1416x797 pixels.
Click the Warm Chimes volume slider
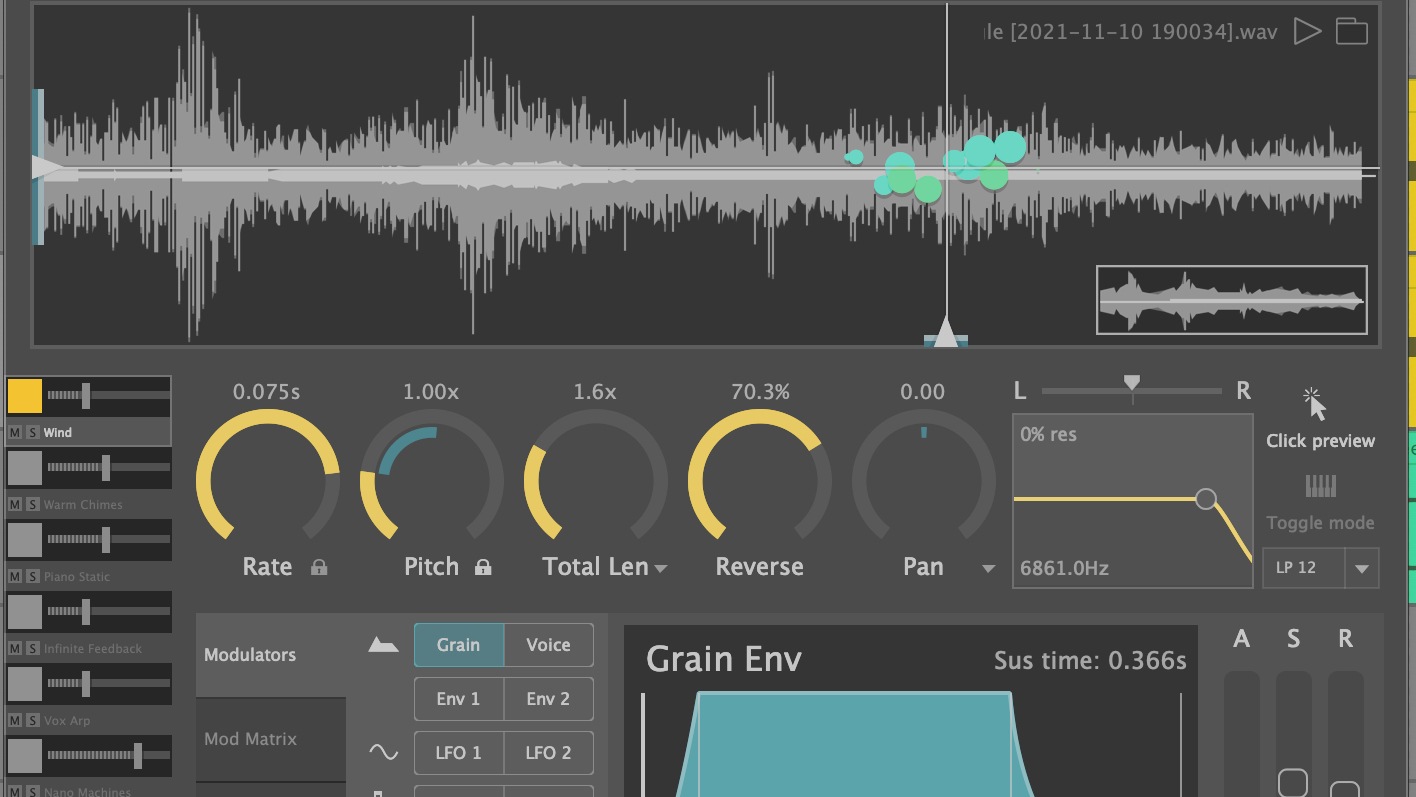108,468
